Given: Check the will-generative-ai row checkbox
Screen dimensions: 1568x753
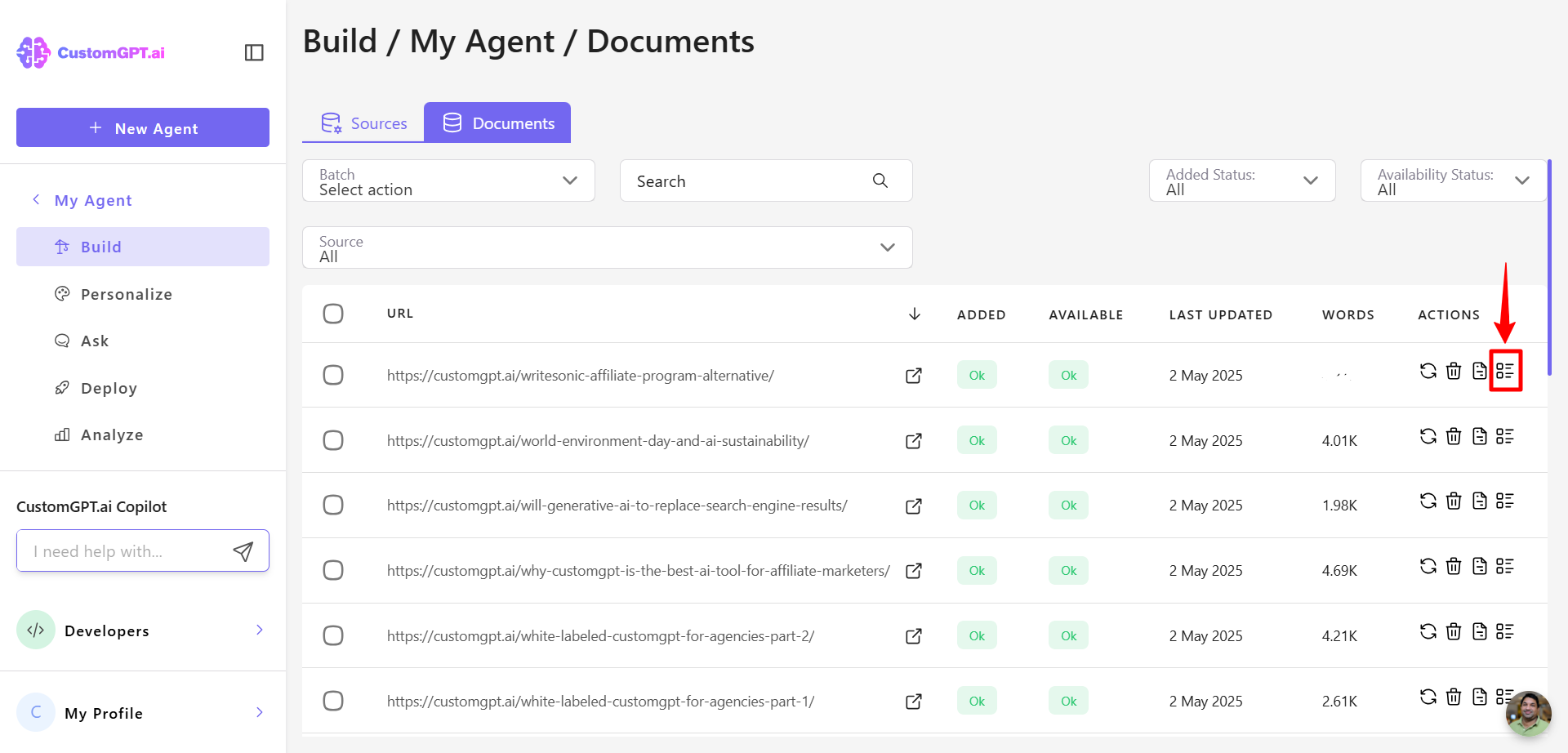Looking at the screenshot, I should pyautogui.click(x=333, y=505).
